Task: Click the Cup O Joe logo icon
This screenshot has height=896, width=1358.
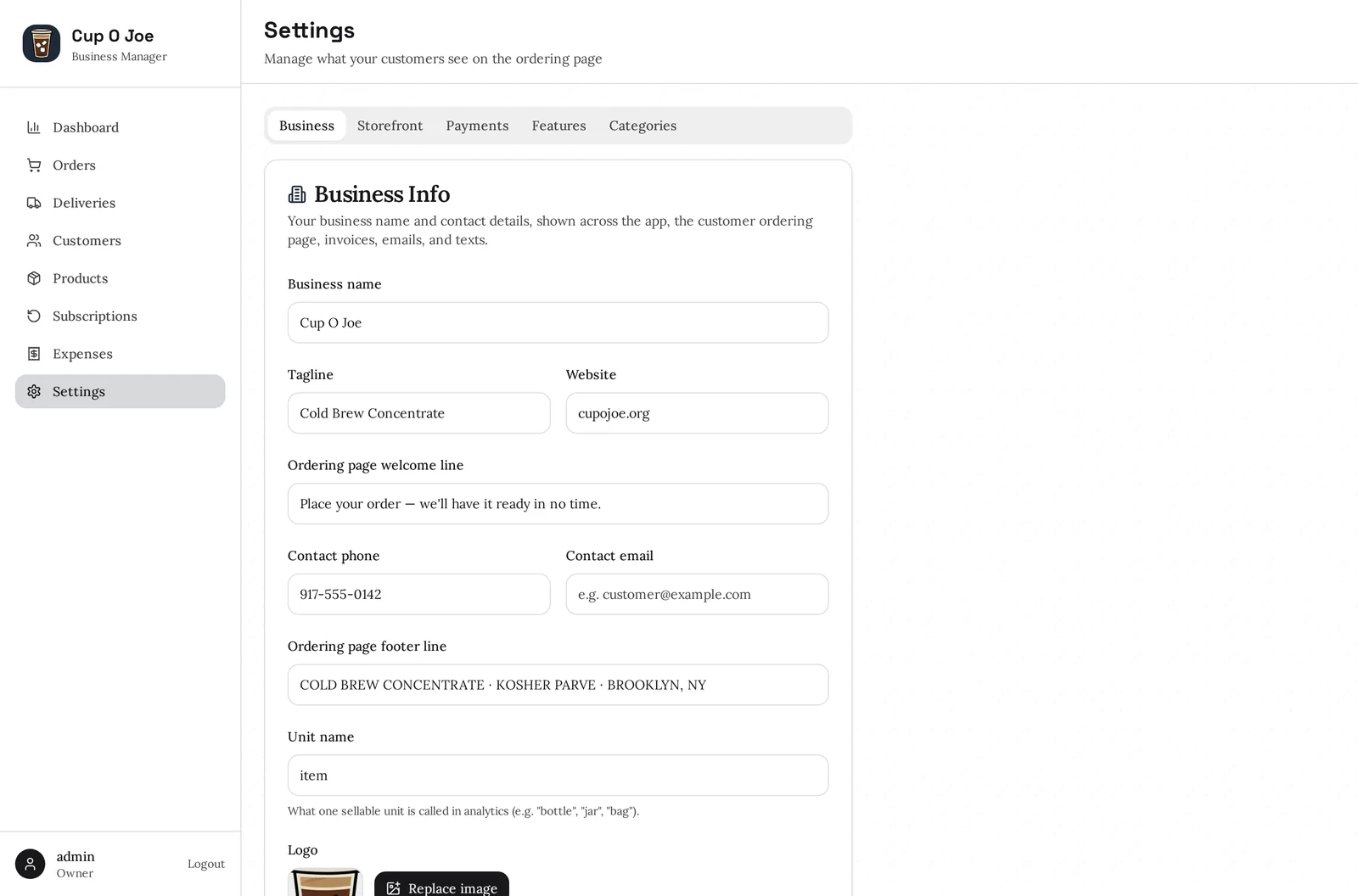Action: (42, 43)
